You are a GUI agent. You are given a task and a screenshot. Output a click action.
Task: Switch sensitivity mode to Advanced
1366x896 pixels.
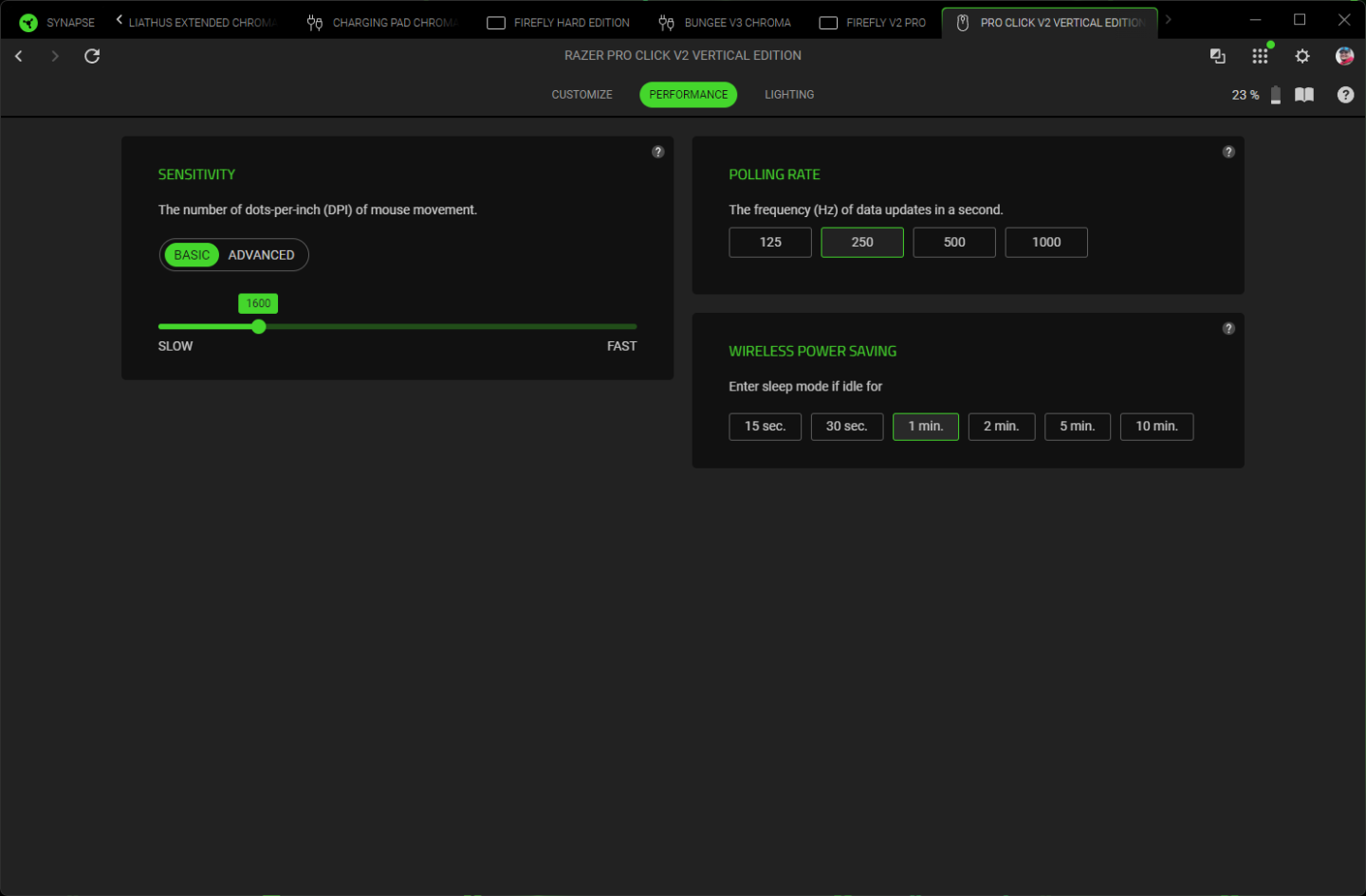tap(261, 255)
